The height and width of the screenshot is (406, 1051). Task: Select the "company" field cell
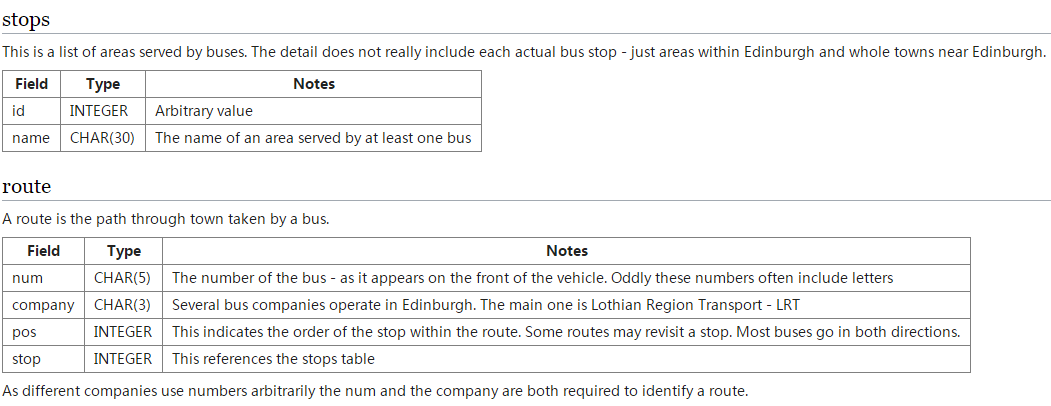[43, 304]
